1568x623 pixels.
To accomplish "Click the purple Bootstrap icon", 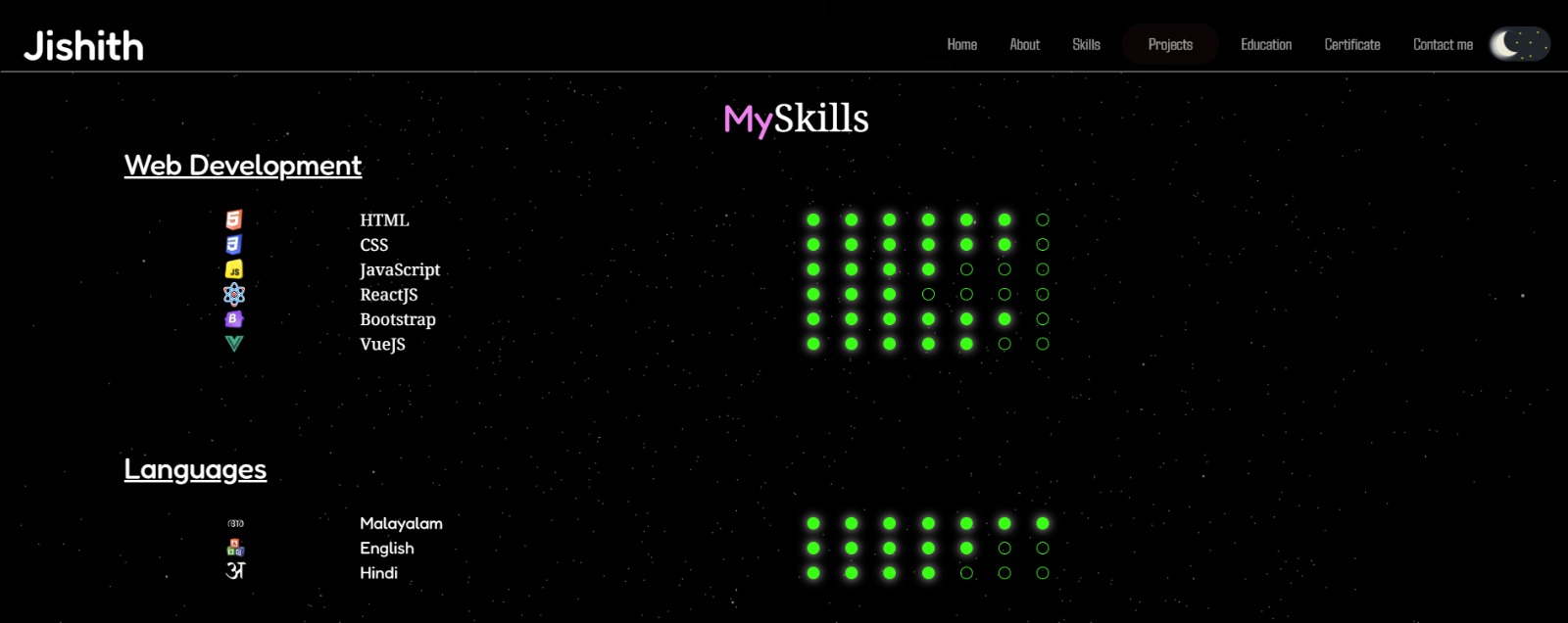I will tap(233, 318).
